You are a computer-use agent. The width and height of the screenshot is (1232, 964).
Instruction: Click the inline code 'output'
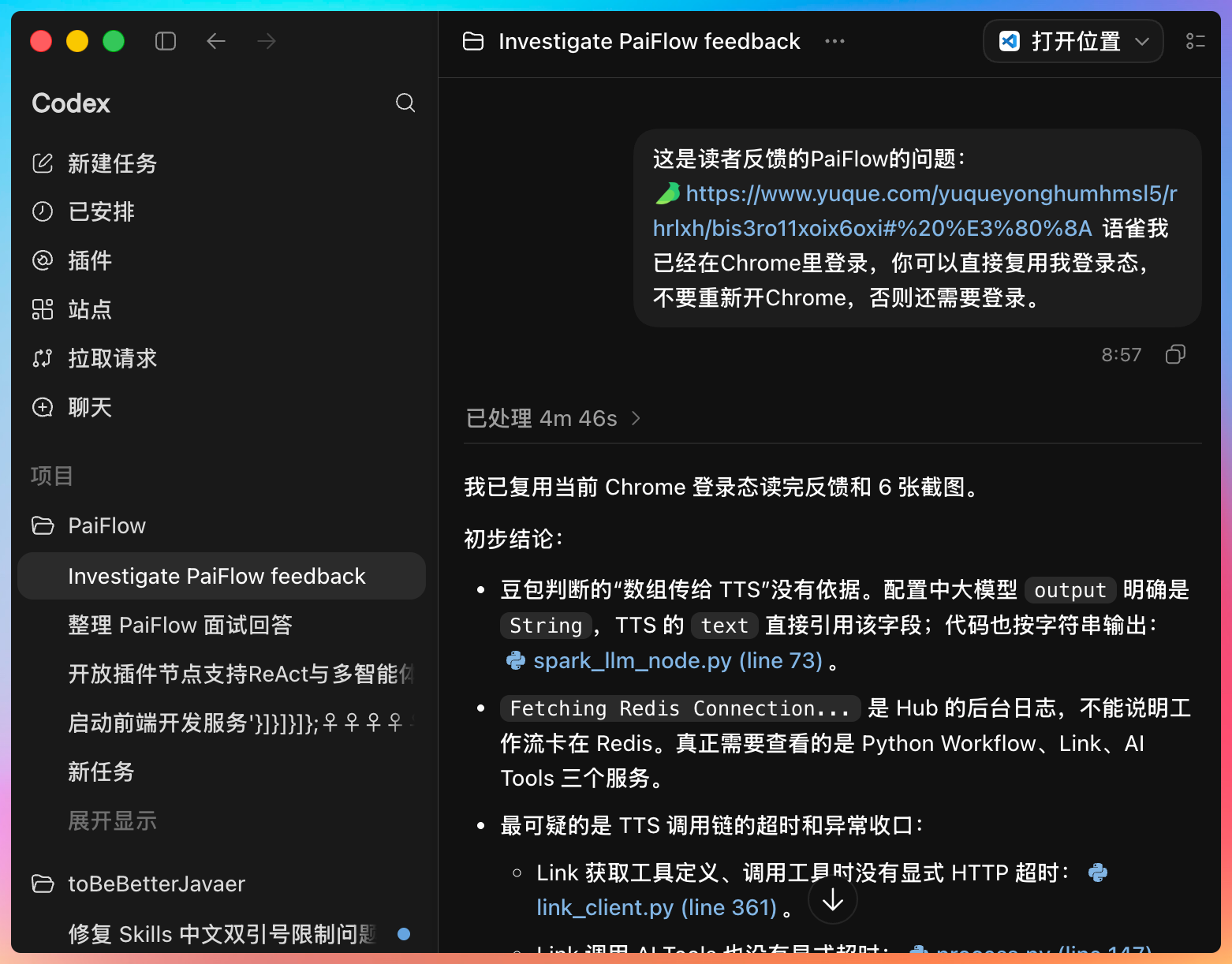(x=1070, y=590)
